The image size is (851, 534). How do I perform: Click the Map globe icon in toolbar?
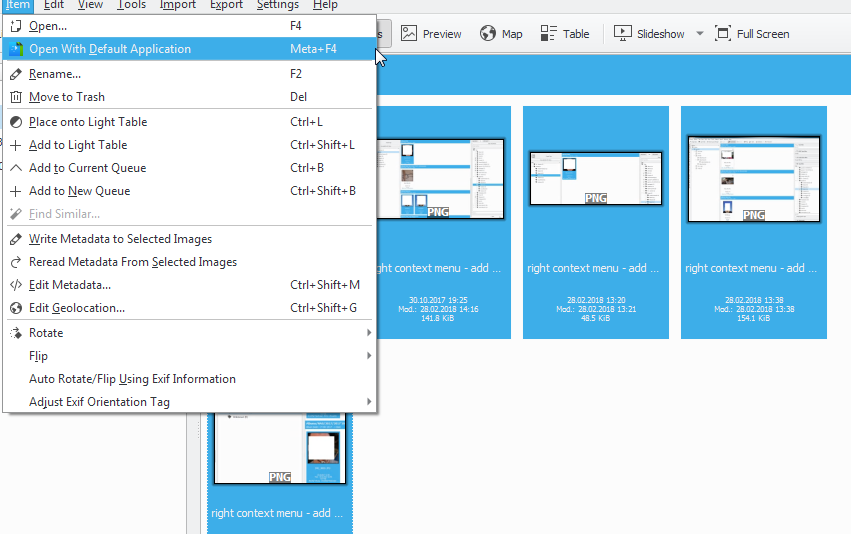click(x=488, y=34)
